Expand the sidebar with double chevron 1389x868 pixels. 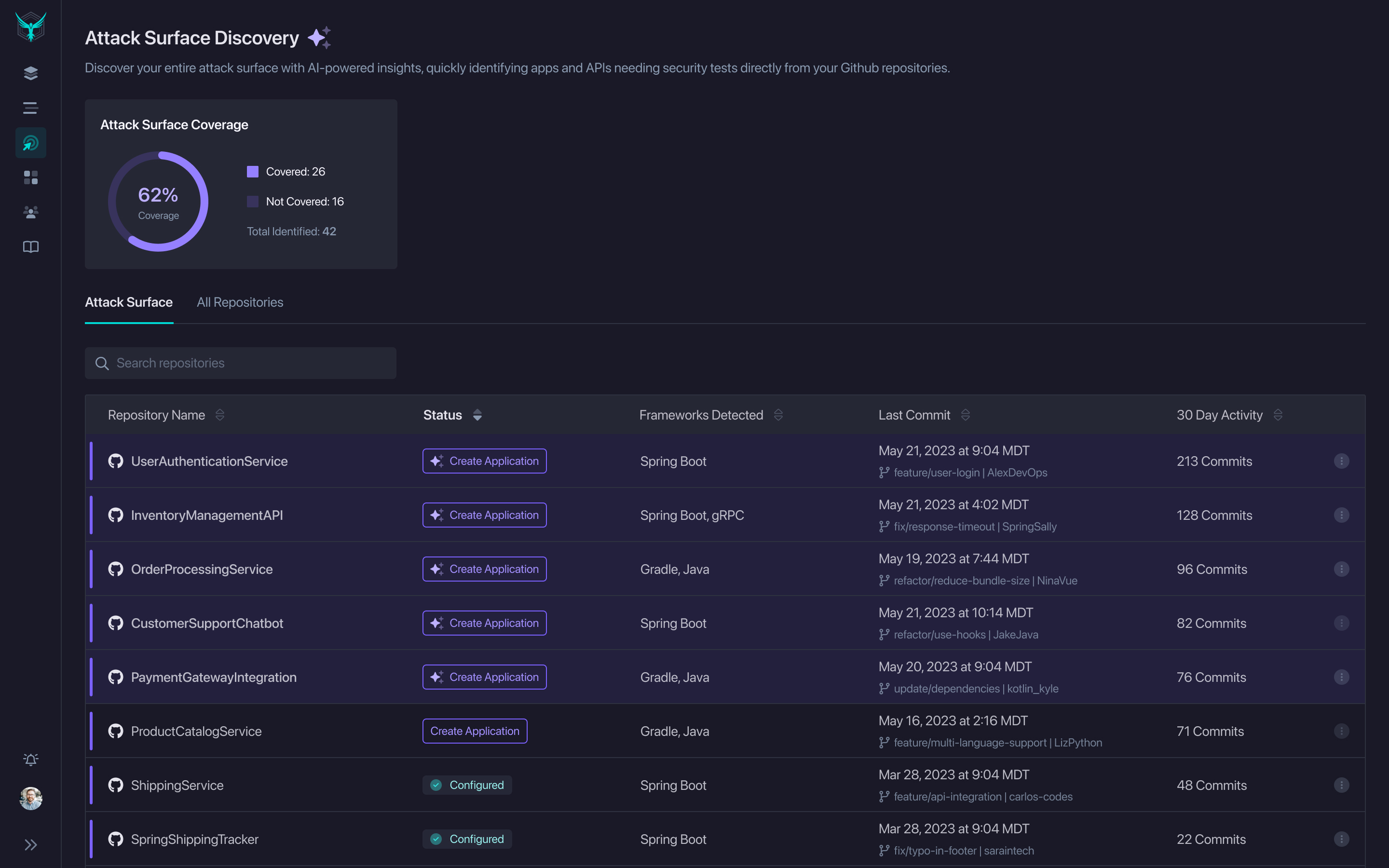[31, 844]
